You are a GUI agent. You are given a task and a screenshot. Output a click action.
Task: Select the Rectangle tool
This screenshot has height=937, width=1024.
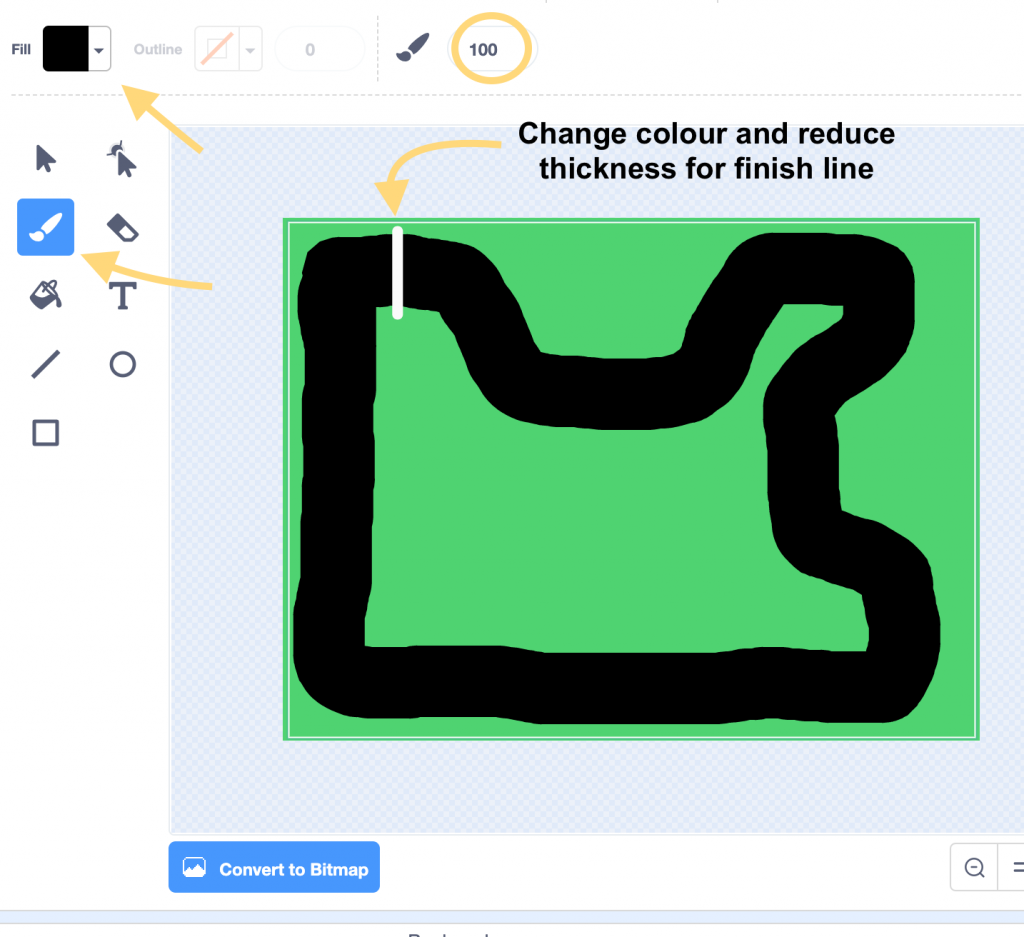[46, 432]
